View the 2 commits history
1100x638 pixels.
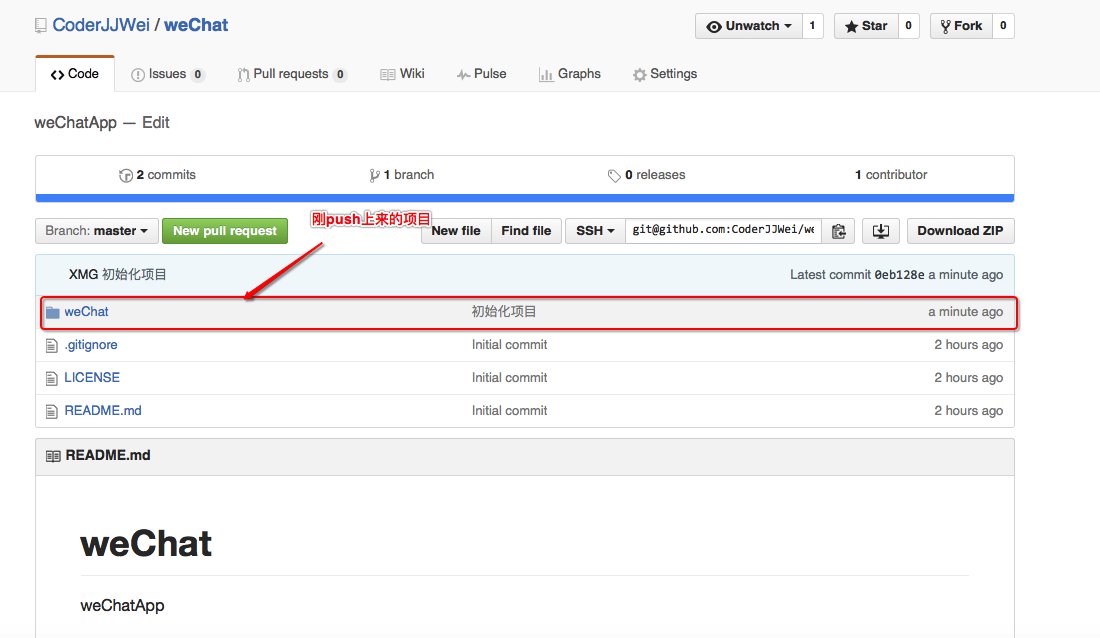[x=157, y=175]
